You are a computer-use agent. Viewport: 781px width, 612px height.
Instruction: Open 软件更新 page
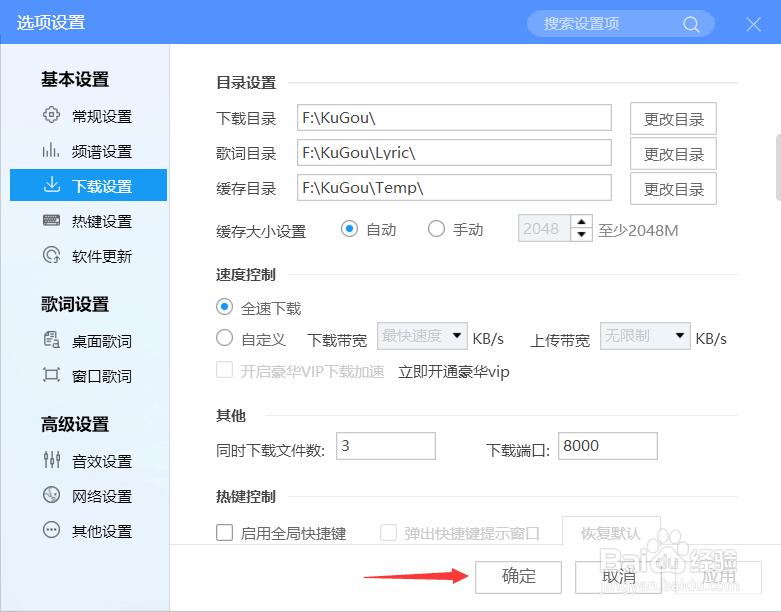coord(89,255)
